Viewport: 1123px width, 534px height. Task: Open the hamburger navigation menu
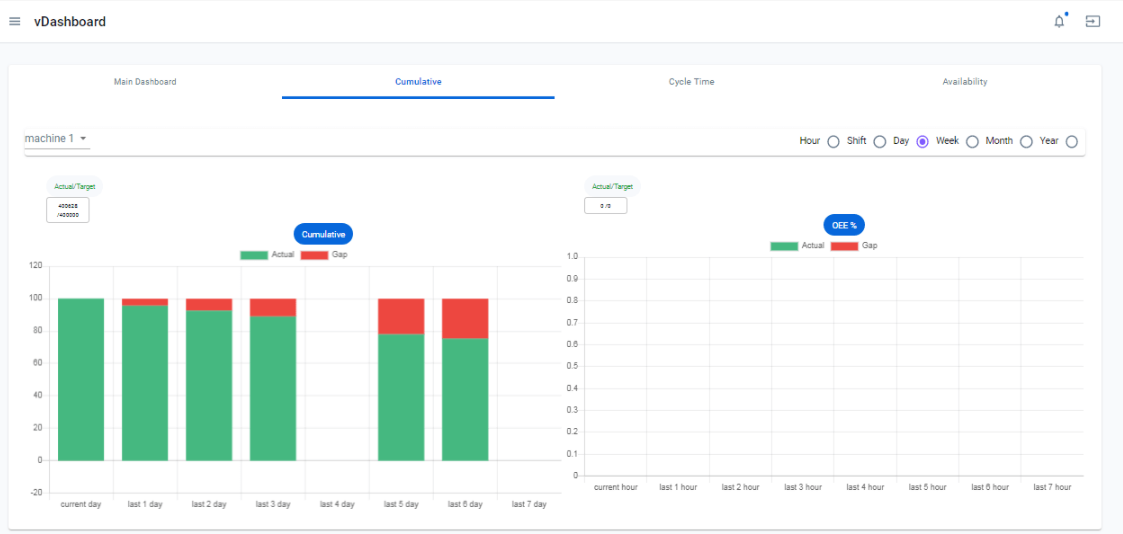pyautogui.click(x=14, y=21)
